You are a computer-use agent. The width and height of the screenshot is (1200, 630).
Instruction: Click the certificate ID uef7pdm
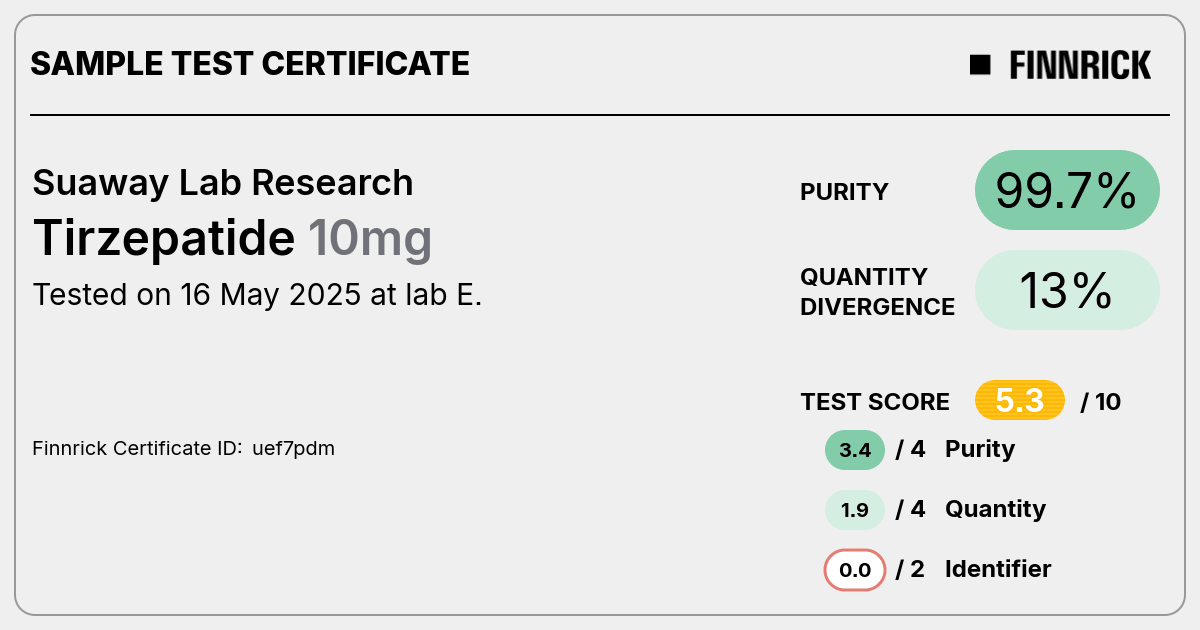click(x=293, y=448)
